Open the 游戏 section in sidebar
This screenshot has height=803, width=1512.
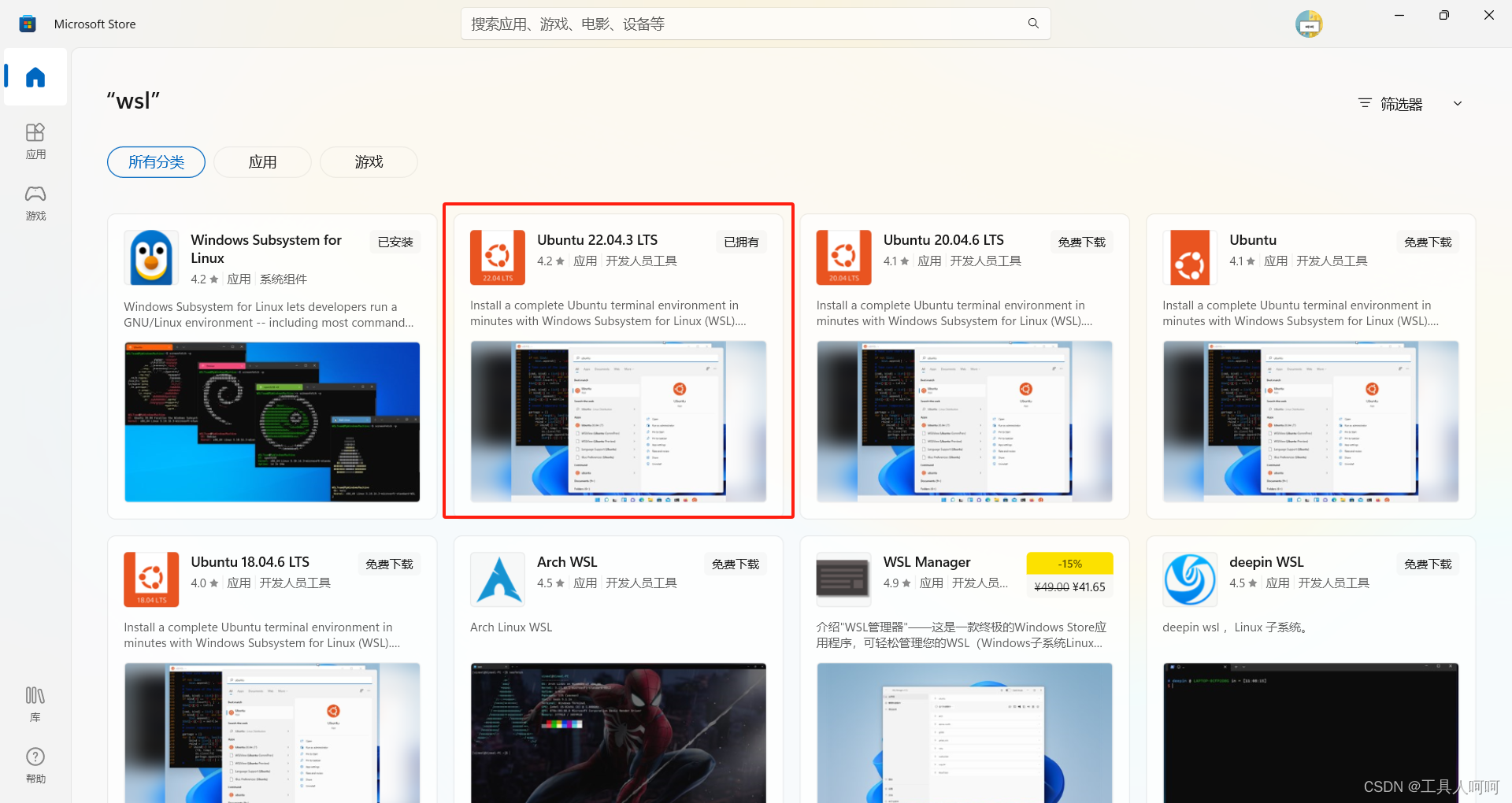[35, 202]
